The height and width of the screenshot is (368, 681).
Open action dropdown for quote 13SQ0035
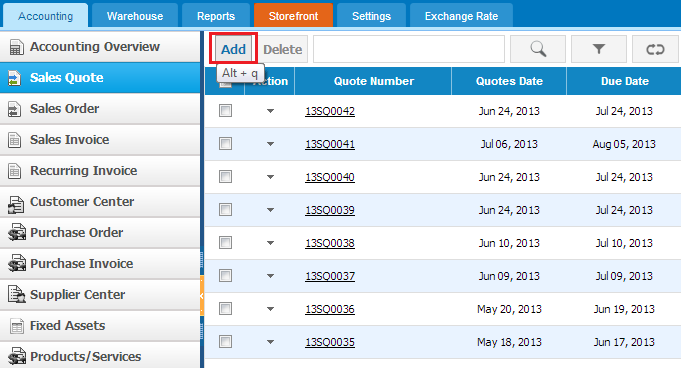pyautogui.click(x=270, y=342)
